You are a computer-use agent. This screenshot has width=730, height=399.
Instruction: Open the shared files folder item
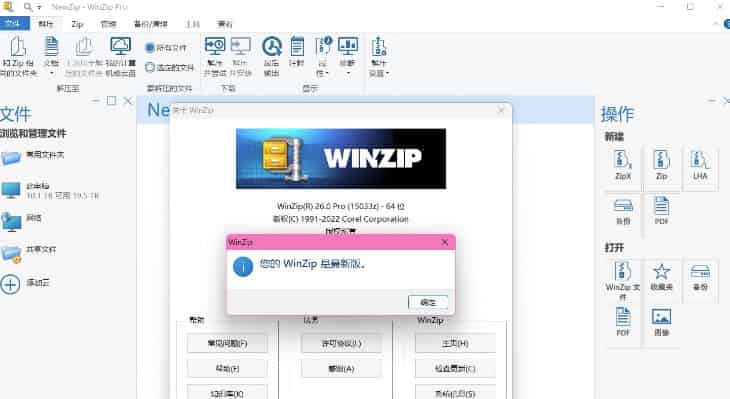click(x=28, y=253)
